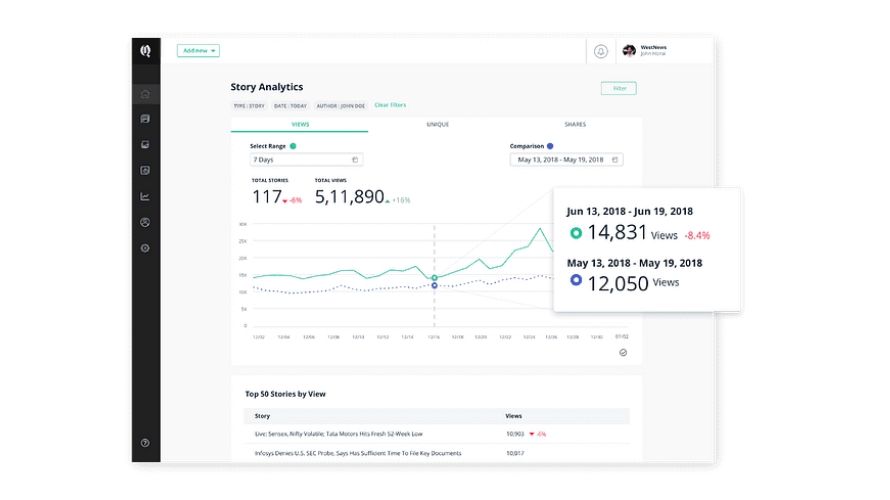Click the blue dot beside Comparison
890x500 pixels.
pyautogui.click(x=550, y=146)
